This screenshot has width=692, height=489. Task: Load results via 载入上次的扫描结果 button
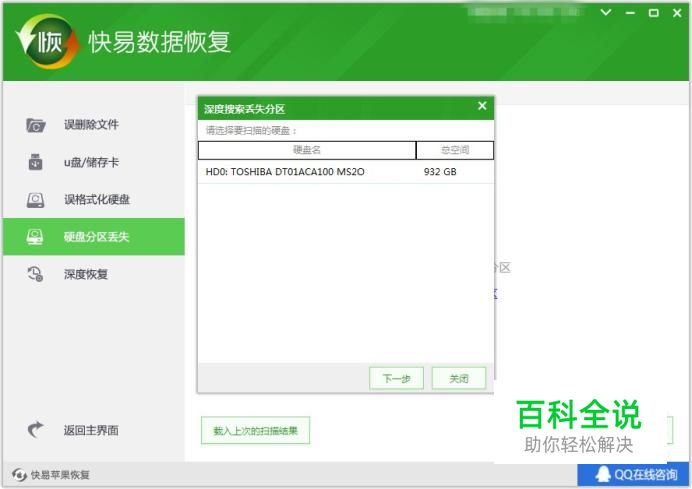[256, 430]
